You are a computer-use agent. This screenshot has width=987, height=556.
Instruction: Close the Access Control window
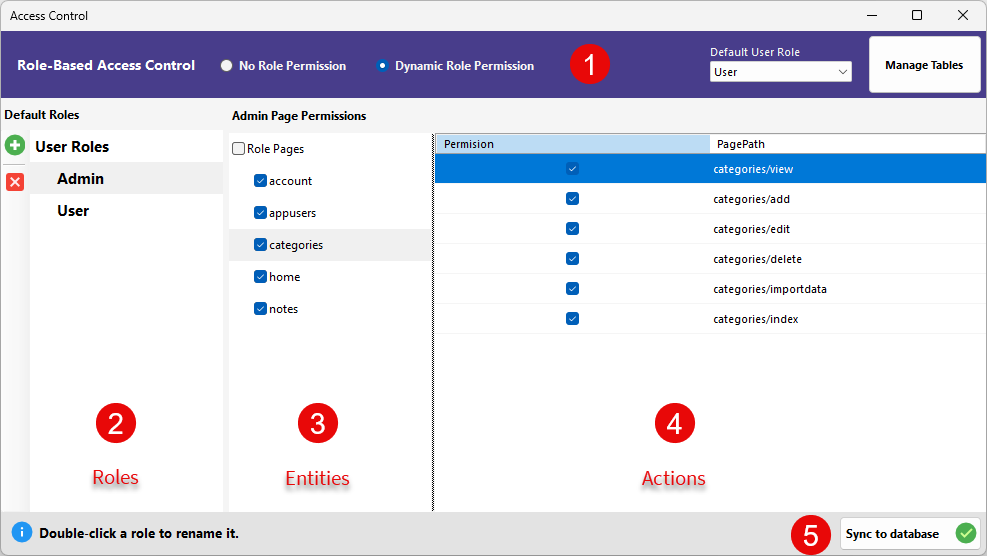pyautogui.click(x=963, y=15)
